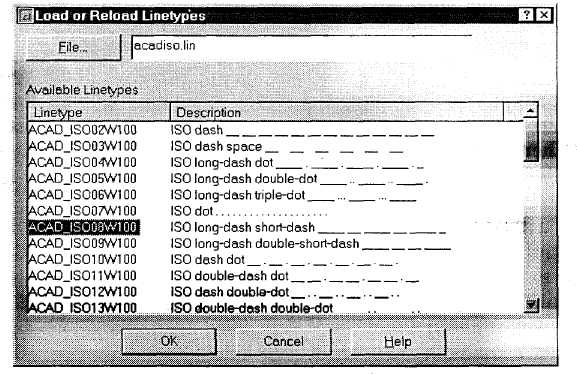
Task: Click the highlighted ACAD_ISO08W100 row
Action: pyautogui.click(x=84, y=227)
